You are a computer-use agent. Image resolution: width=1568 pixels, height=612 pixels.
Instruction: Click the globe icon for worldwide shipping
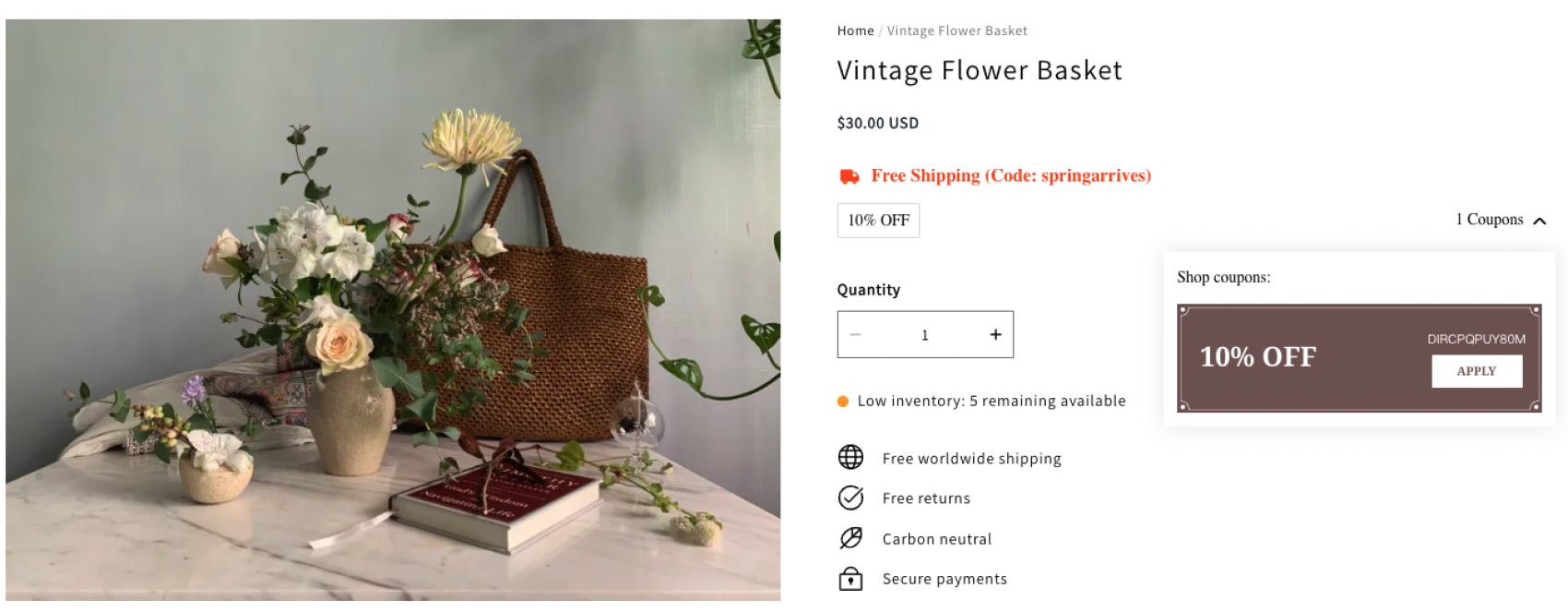(850, 457)
